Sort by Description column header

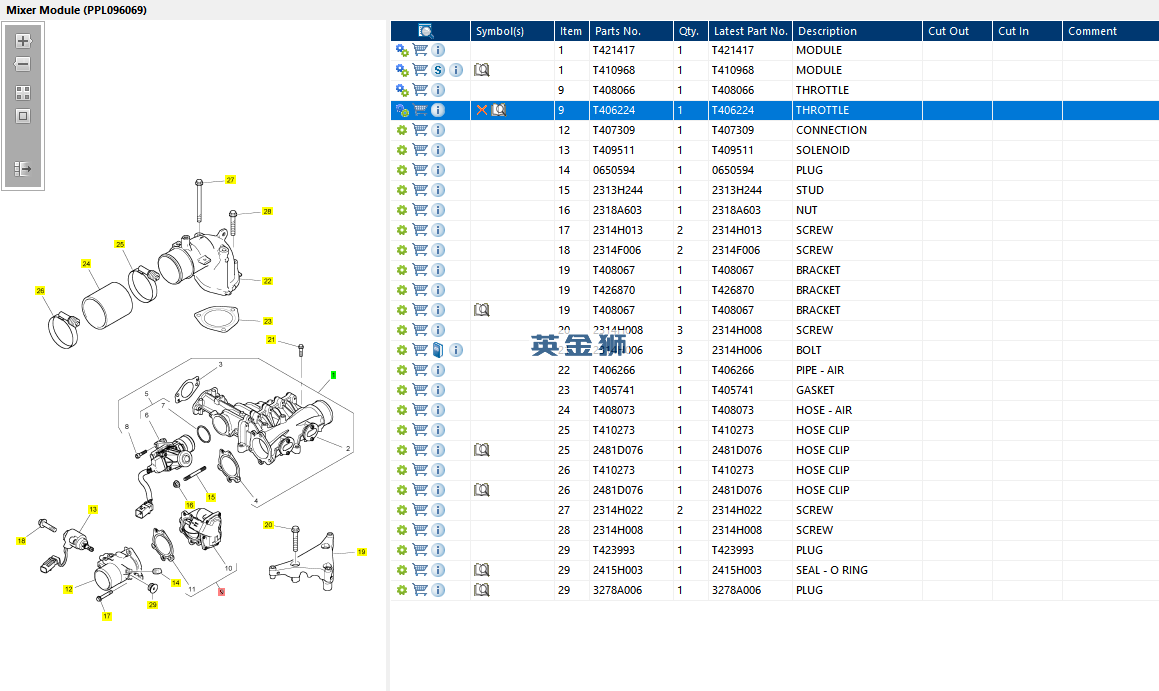(857, 31)
